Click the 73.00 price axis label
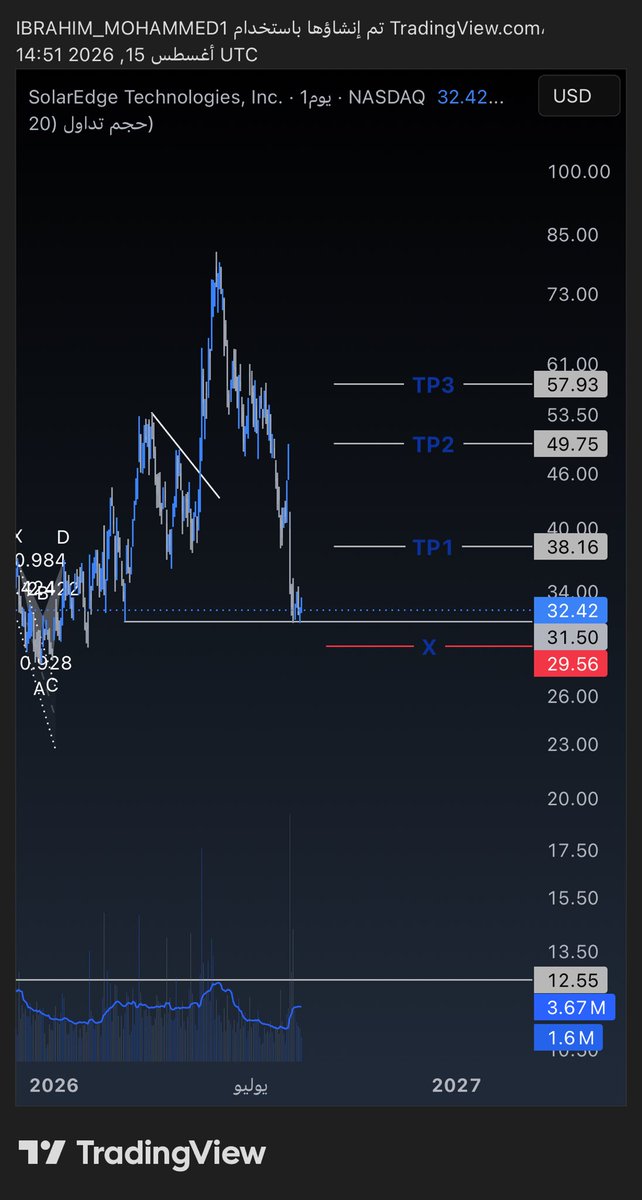 pos(573,294)
